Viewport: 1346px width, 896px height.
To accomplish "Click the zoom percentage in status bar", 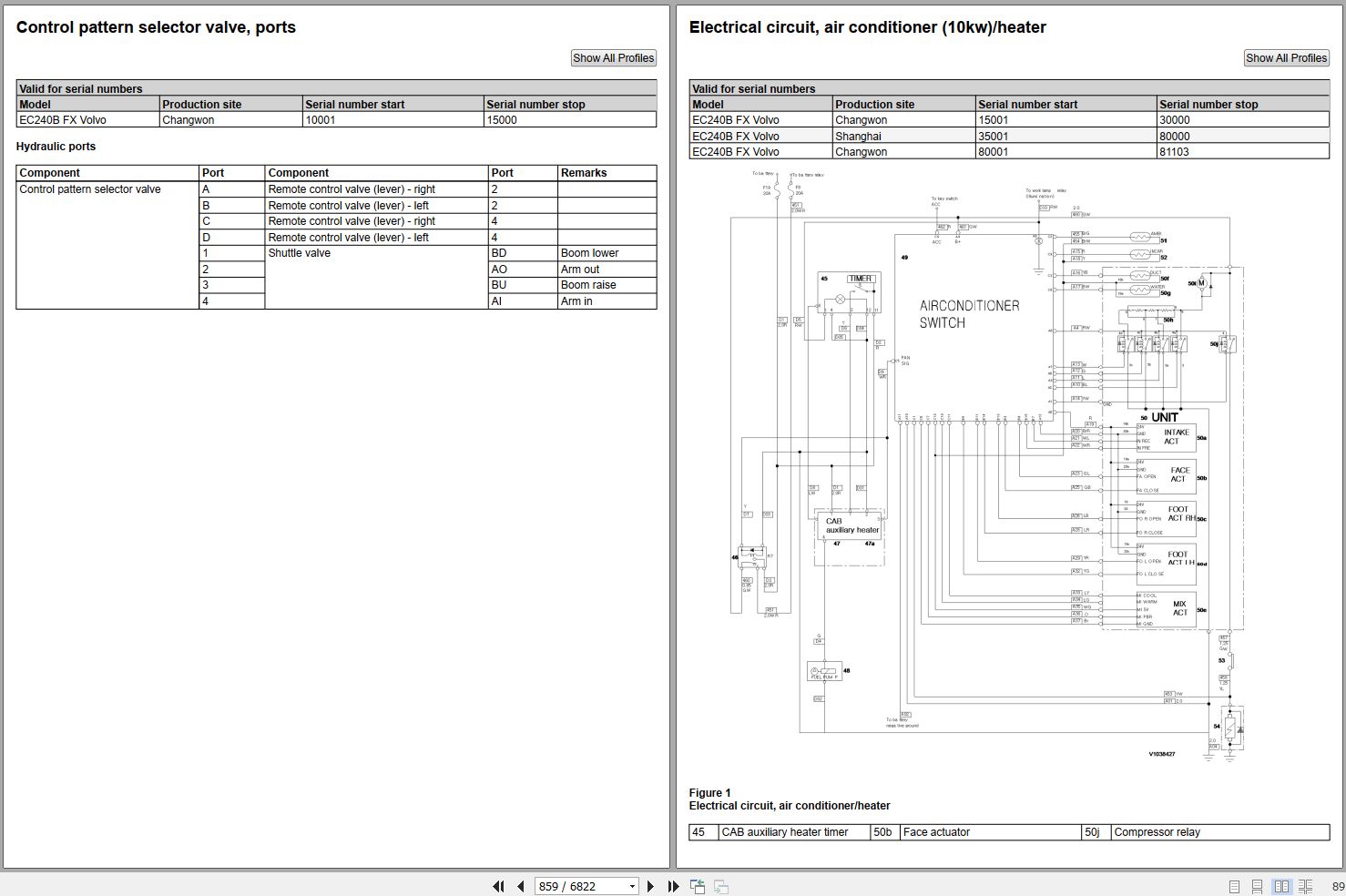I will point(1337,886).
